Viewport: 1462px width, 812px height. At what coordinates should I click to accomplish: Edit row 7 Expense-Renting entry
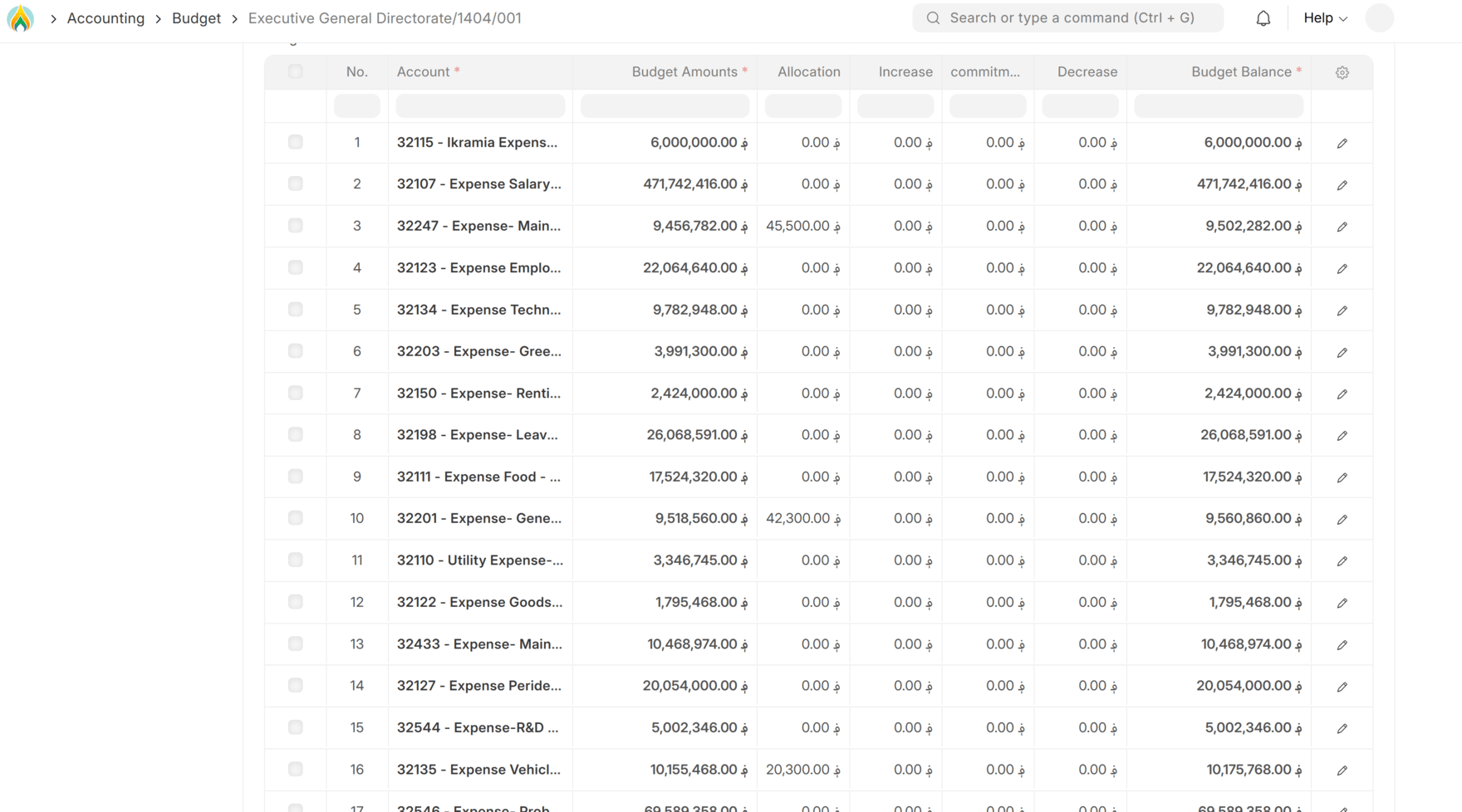[x=1342, y=394]
